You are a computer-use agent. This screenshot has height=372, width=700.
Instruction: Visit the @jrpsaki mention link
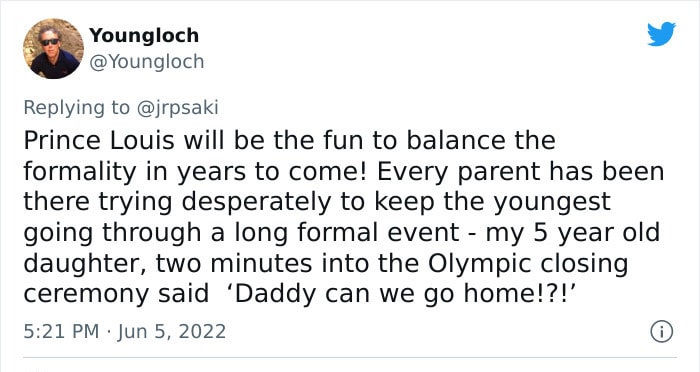tap(178, 108)
